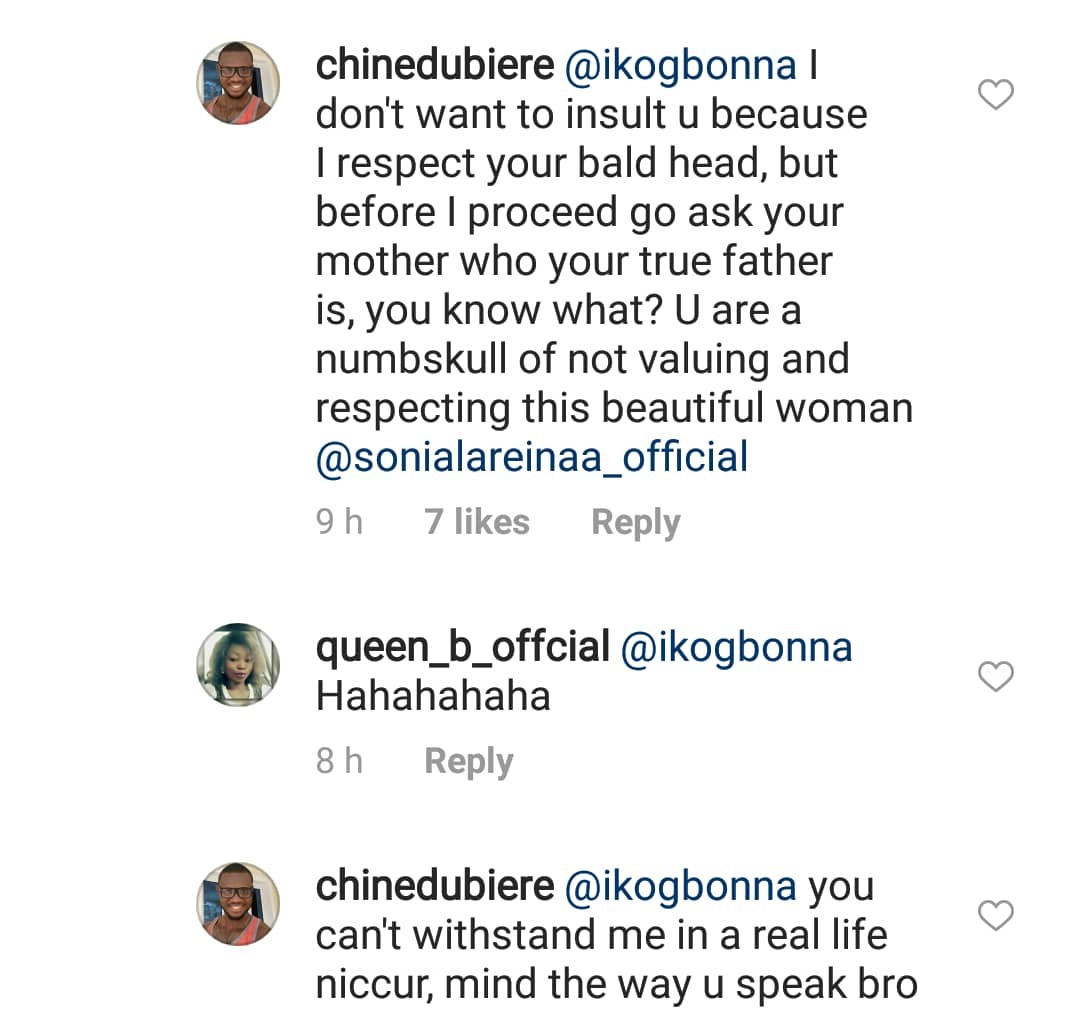Tap the chinedubiere username on the bottom comment
The height and width of the screenshot is (1032, 1080).
pos(434,886)
